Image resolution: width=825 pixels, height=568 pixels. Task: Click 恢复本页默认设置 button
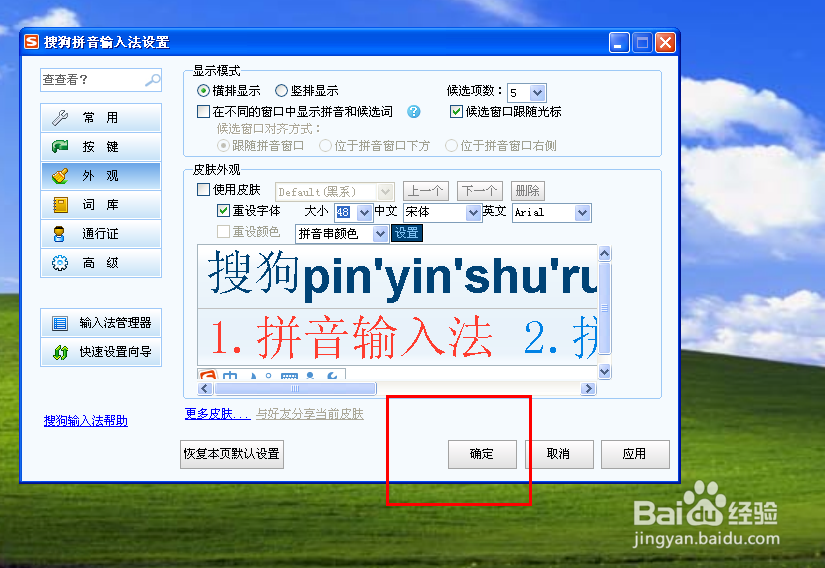[232, 454]
